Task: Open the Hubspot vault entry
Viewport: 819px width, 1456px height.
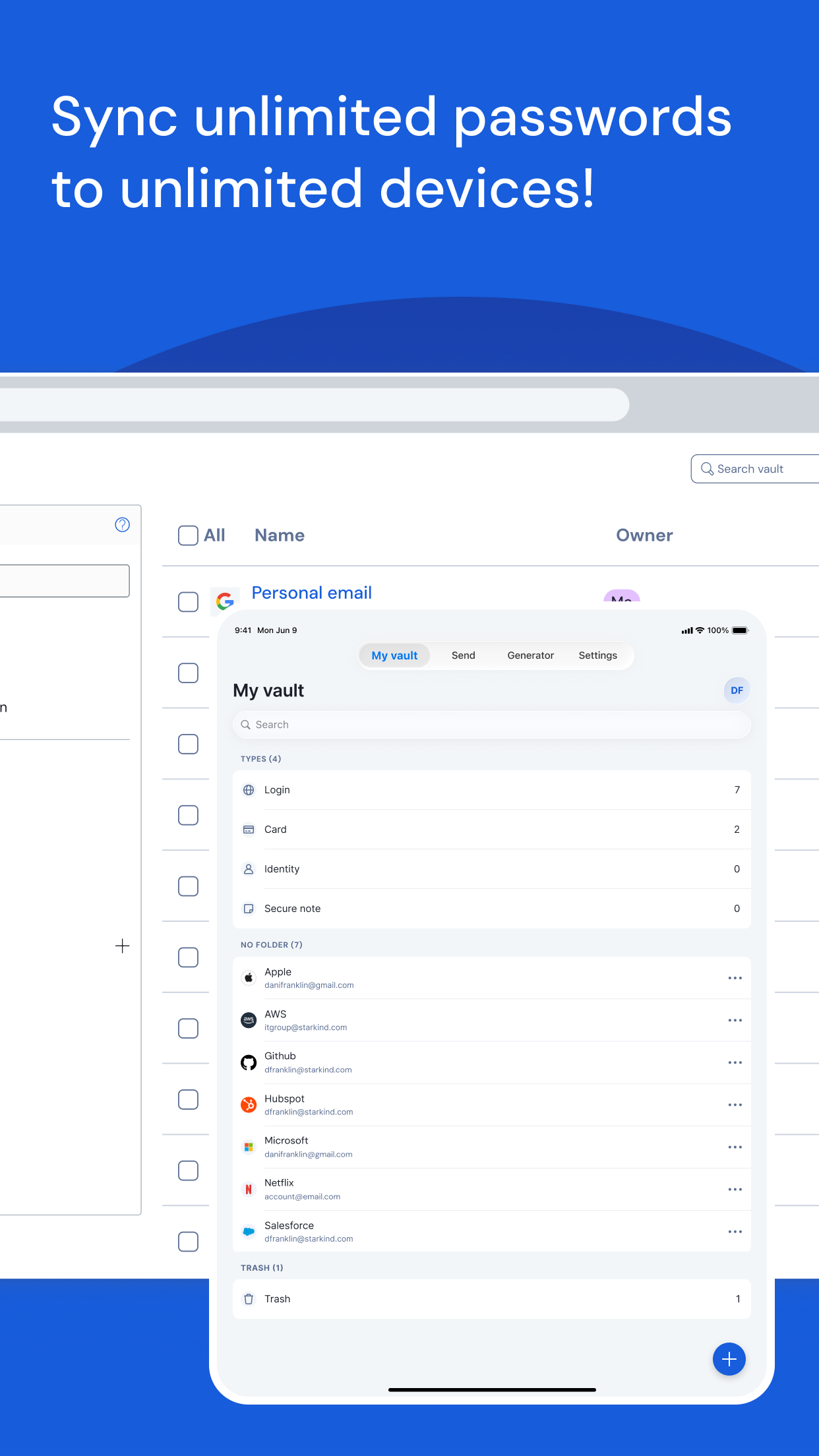Action: pos(492,1105)
